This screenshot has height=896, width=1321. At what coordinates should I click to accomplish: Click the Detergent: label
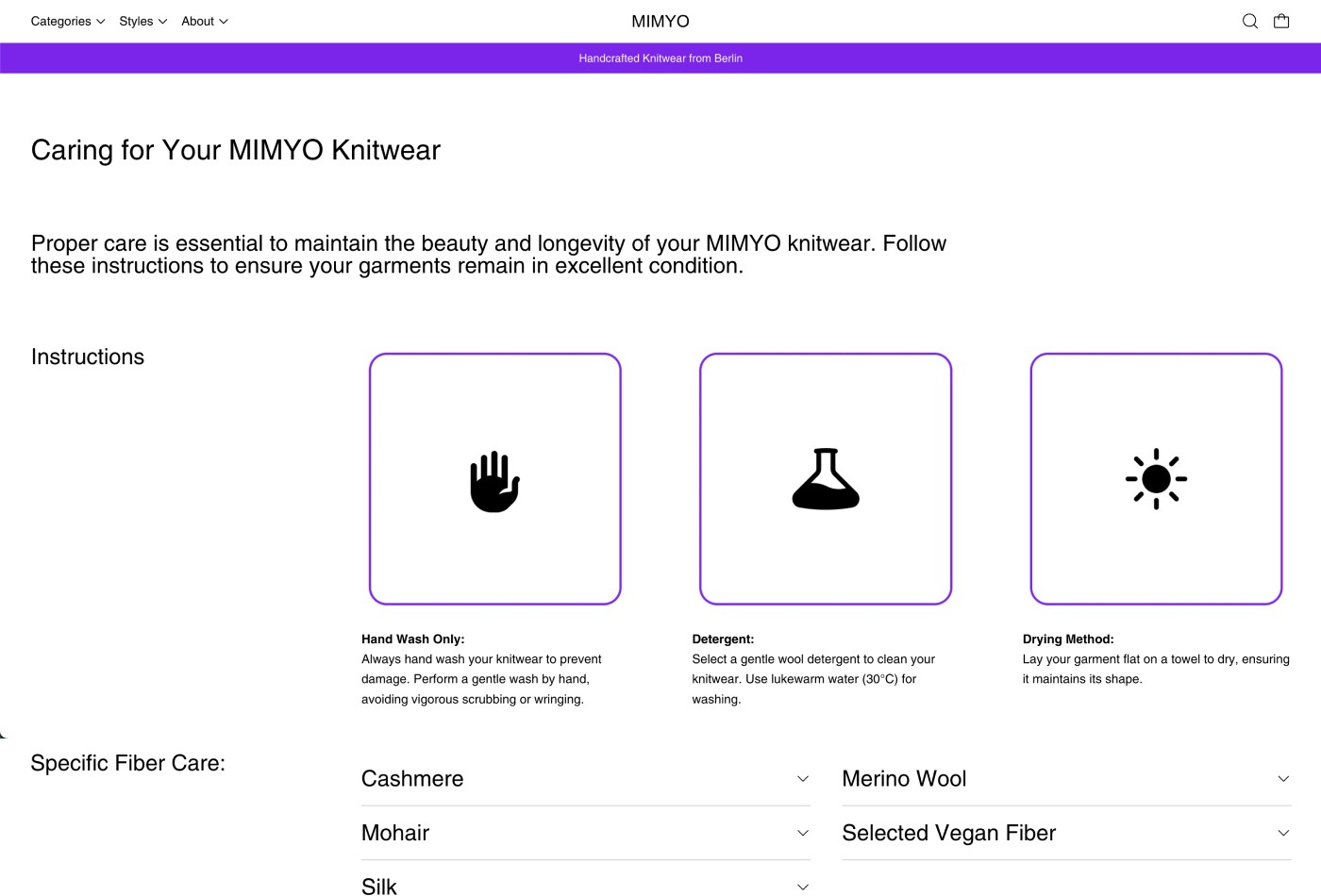tap(723, 639)
